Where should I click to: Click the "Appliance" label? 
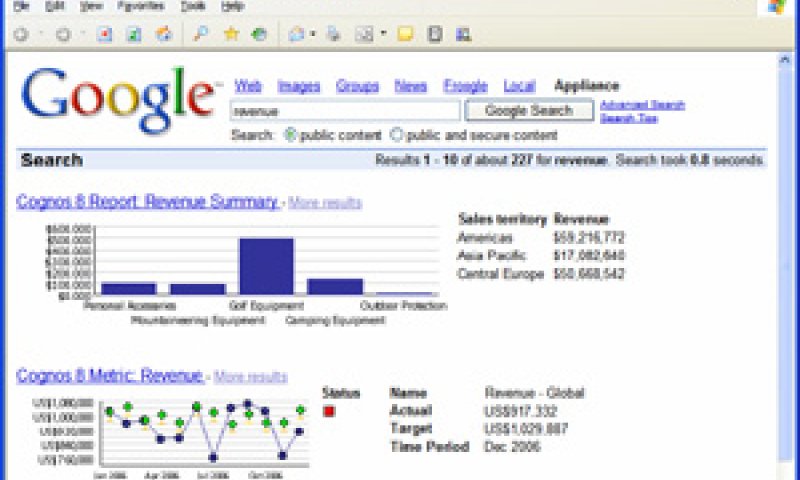[587, 85]
